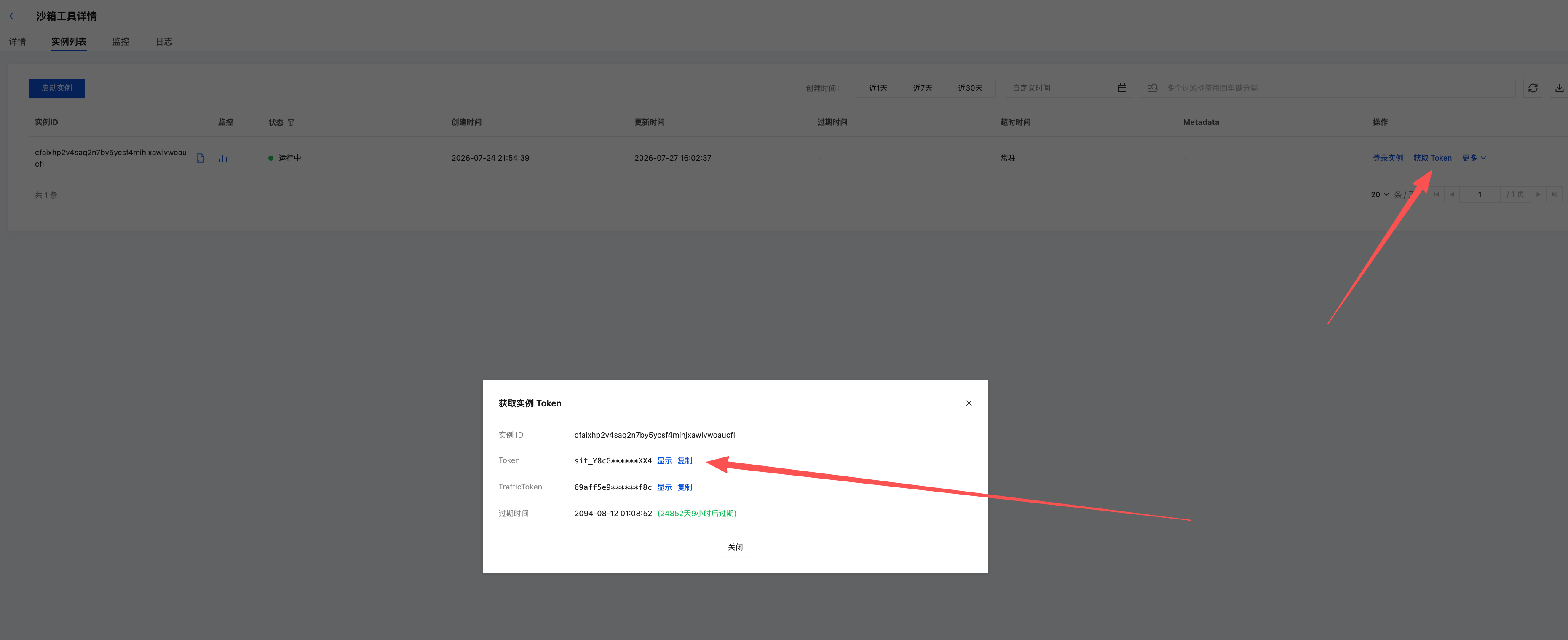Go to the next page of results
Viewport: 1568px width, 640px height.
click(x=1538, y=195)
